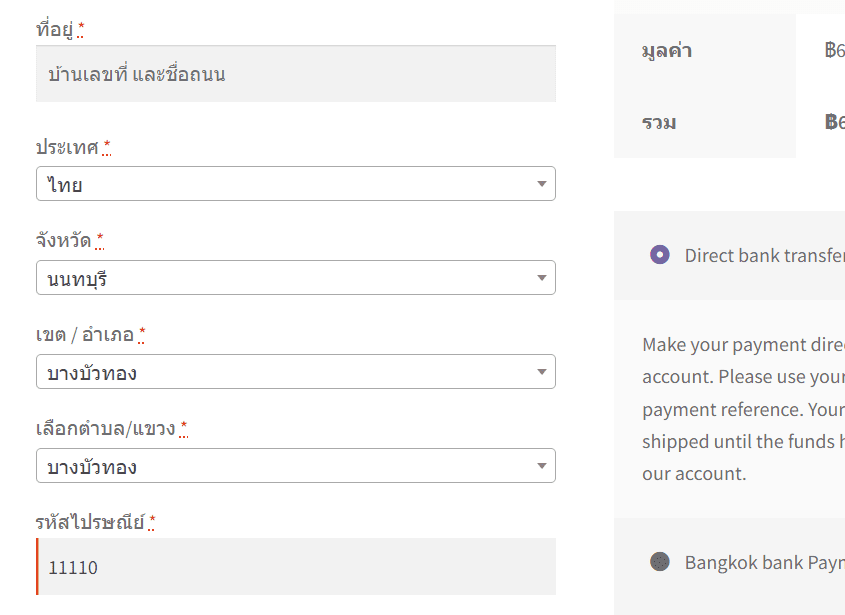Image resolution: width=845 pixels, height=615 pixels.
Task: Focus the รหัสไปรษณีย์ field containing 11110
Action: (x=295, y=567)
